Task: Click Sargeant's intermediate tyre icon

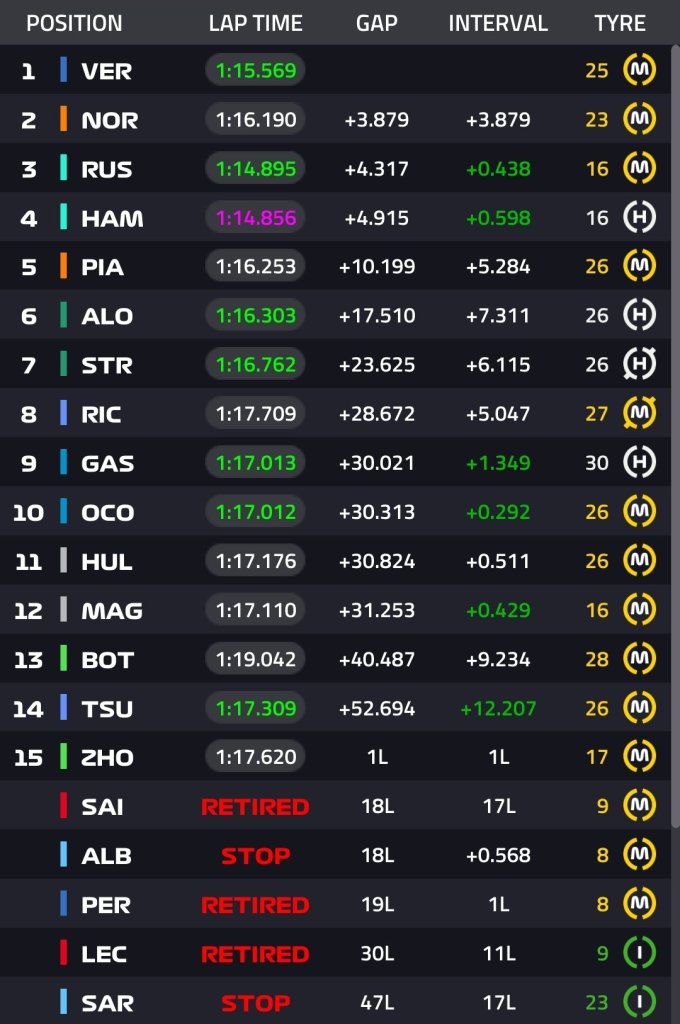Action: click(x=639, y=1002)
